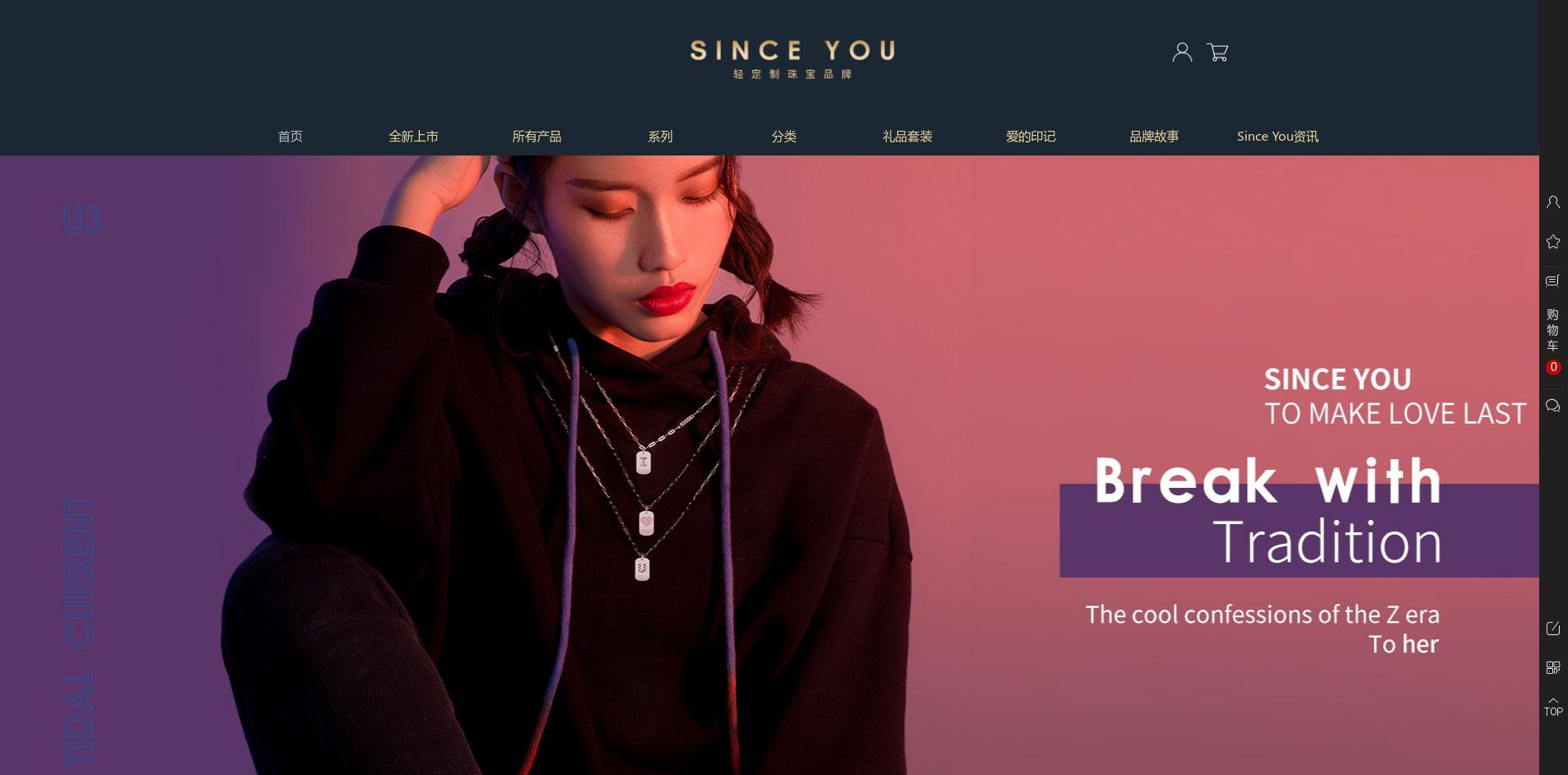
Task: Click the feedback edit icon in sidebar
Action: (x=1553, y=629)
